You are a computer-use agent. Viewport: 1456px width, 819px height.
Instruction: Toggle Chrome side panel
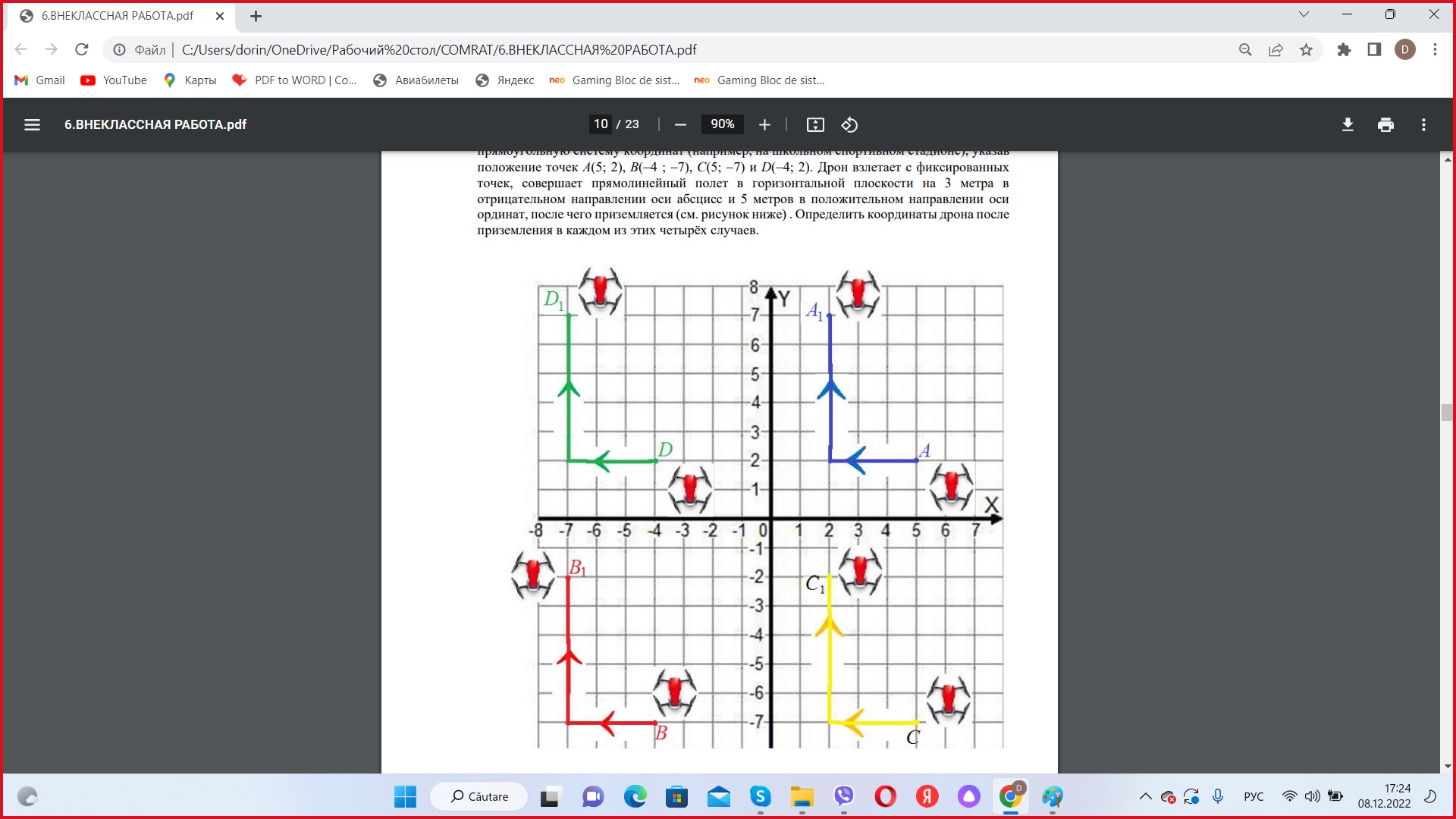point(1374,50)
